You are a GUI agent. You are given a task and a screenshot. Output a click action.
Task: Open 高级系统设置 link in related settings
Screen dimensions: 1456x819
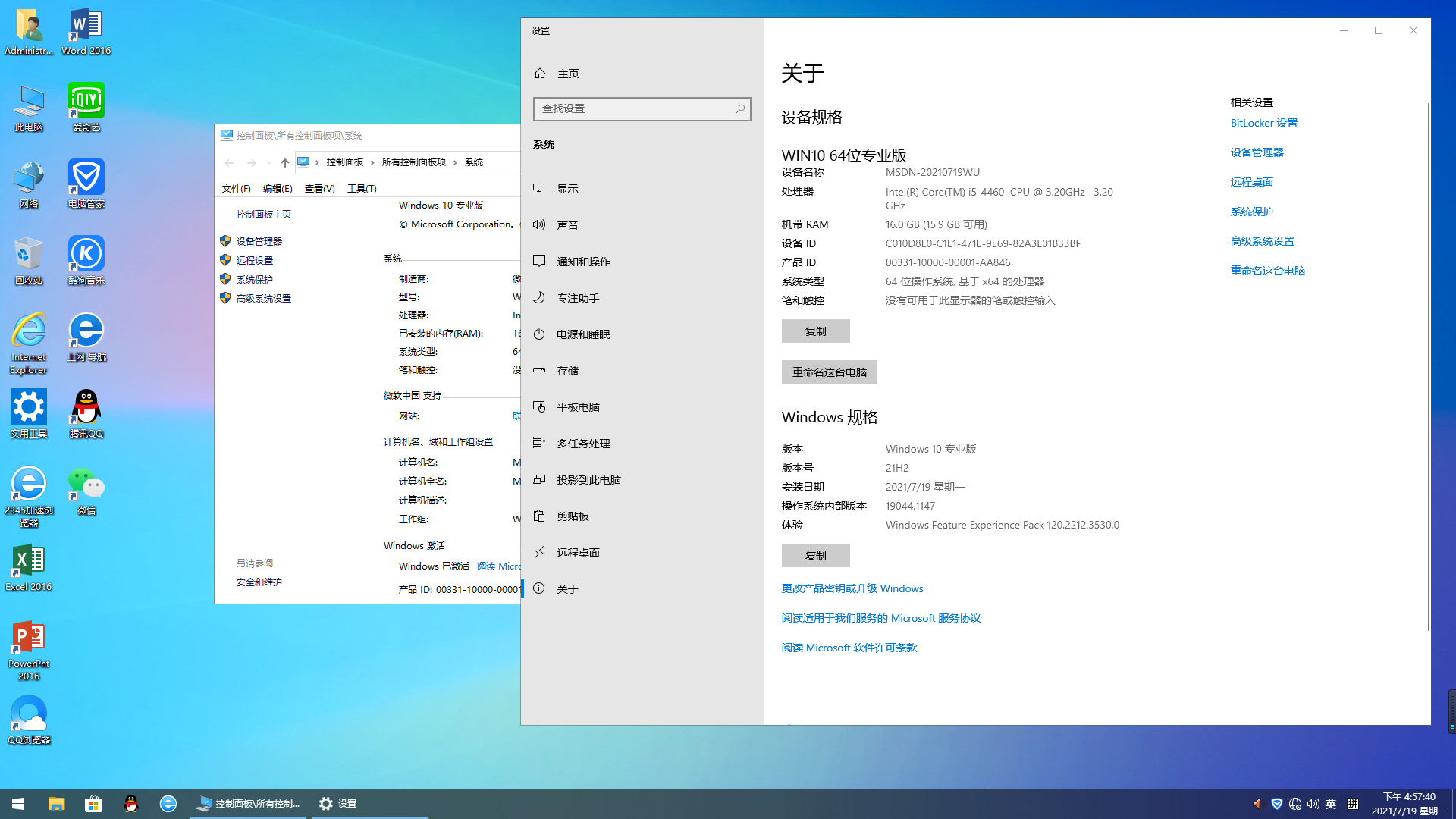[1262, 241]
